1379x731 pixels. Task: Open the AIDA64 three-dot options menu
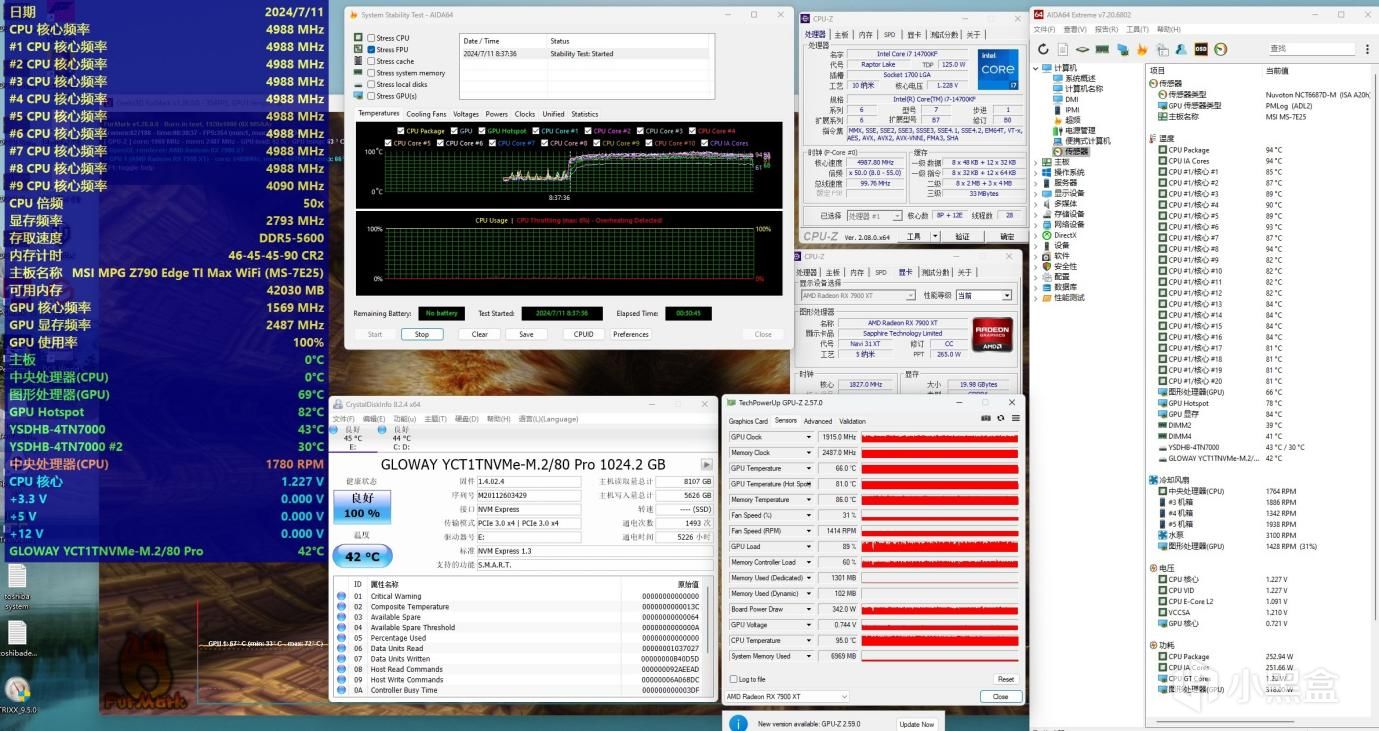[1368, 49]
